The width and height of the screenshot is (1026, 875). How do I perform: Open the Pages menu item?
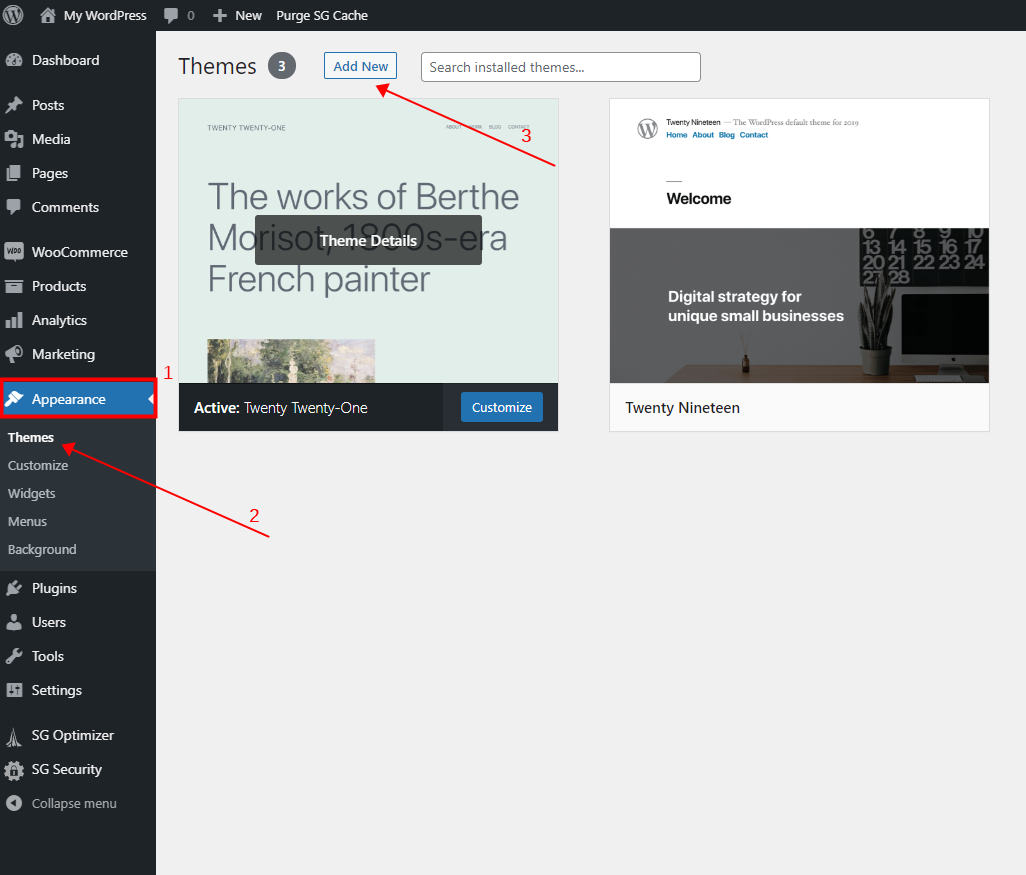coord(50,173)
